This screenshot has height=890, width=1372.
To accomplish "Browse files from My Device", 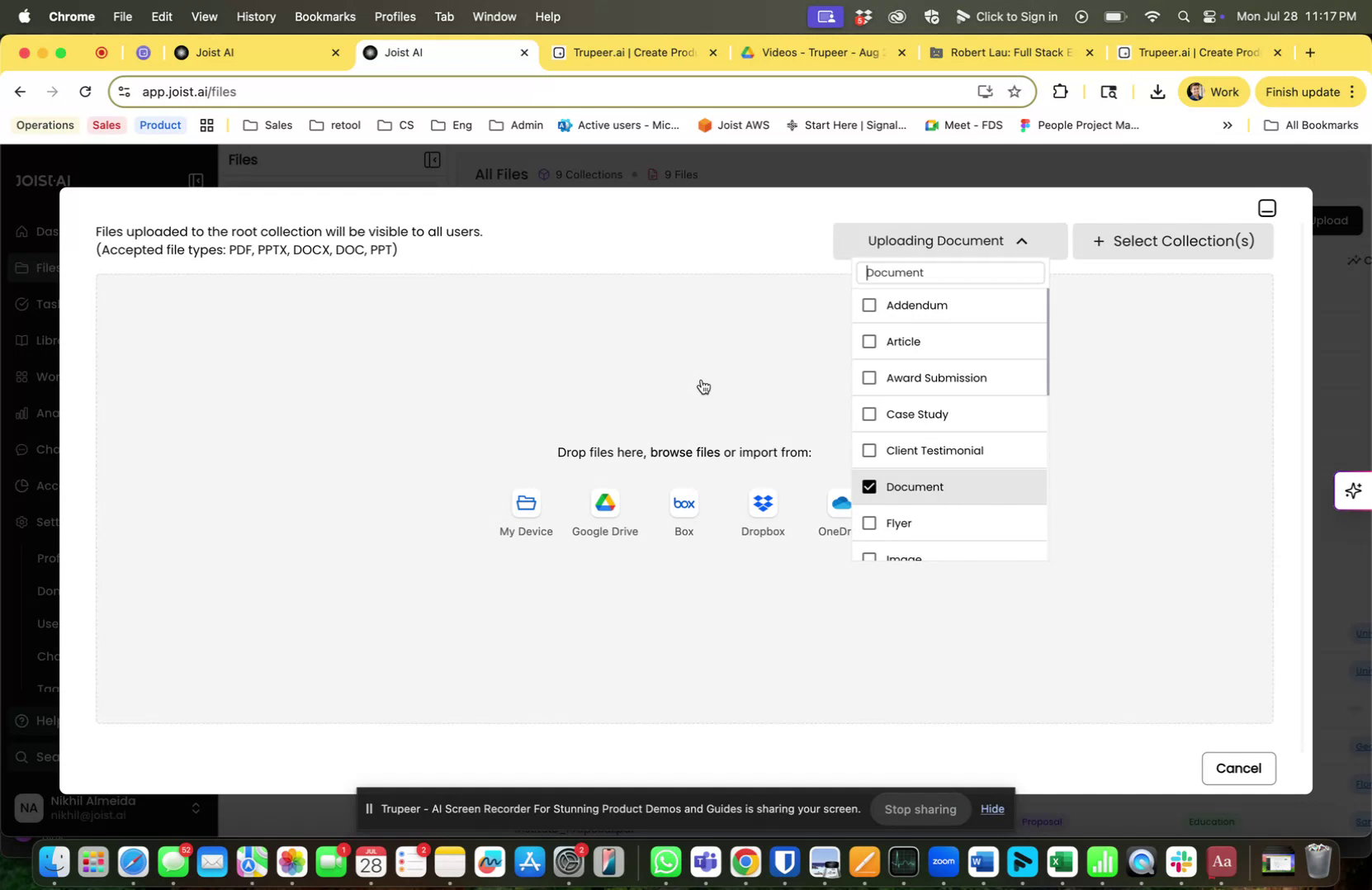I will pyautogui.click(x=525, y=512).
